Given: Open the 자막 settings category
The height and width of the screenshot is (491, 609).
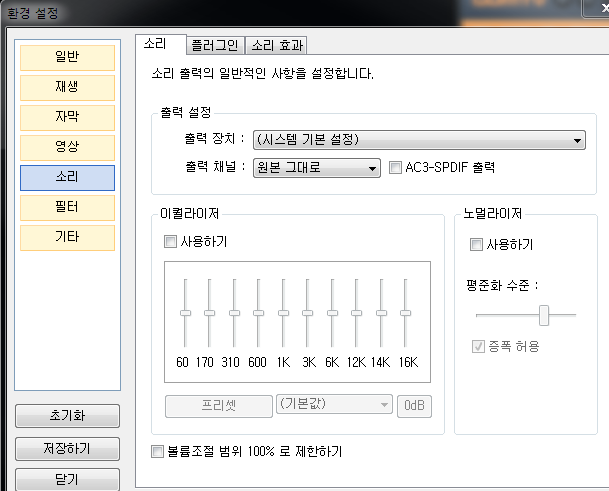Looking at the screenshot, I should (x=67, y=117).
